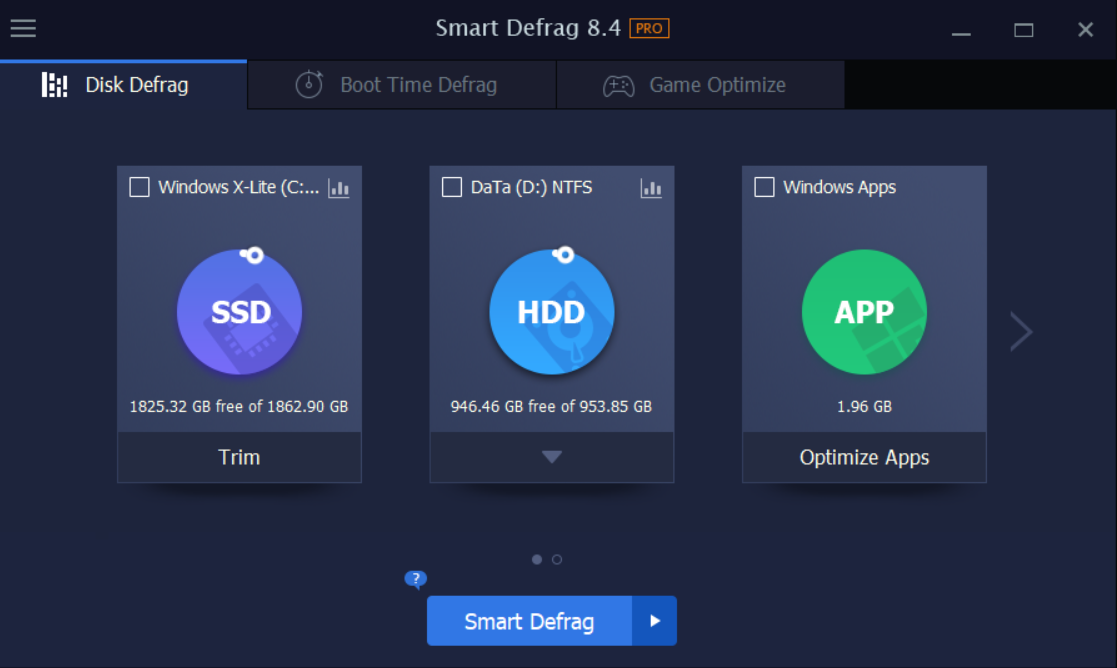Click "Windows X-Lite (C:..." drive label
The height and width of the screenshot is (668, 1117).
(239, 187)
